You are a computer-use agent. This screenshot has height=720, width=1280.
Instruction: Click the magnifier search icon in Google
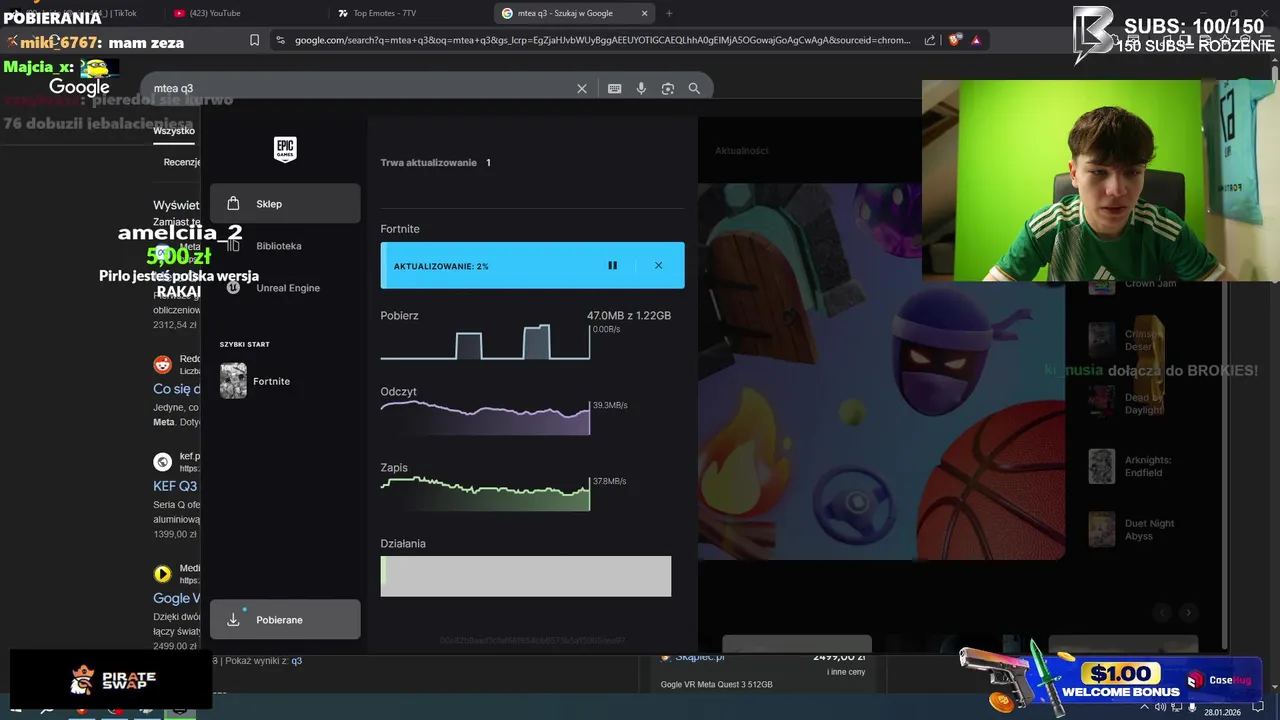694,89
